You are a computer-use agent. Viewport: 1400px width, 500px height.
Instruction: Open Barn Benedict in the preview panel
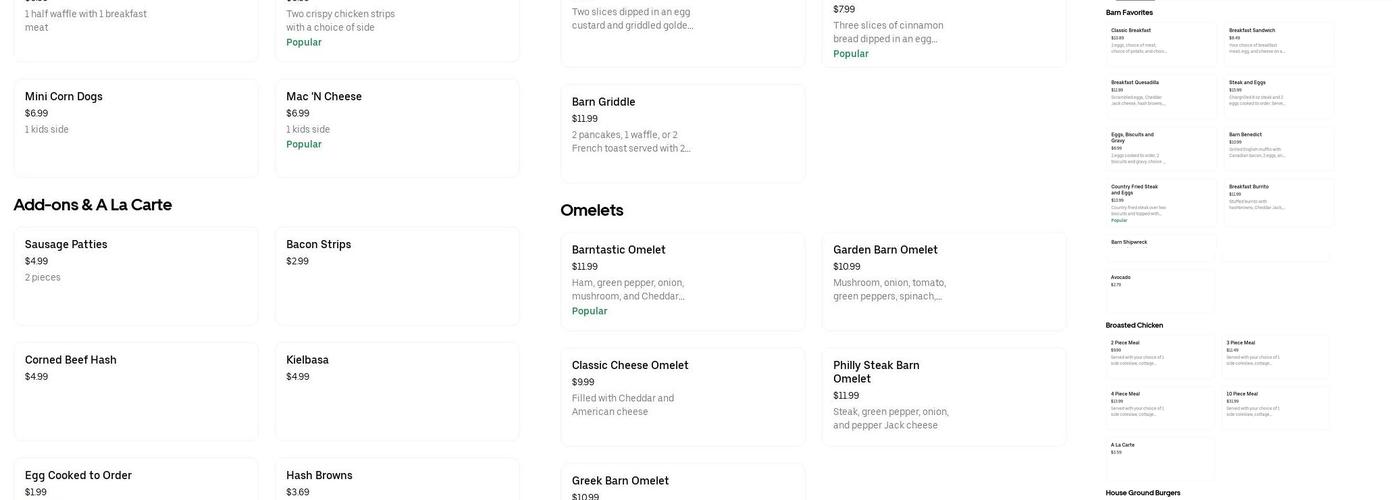click(1278, 147)
